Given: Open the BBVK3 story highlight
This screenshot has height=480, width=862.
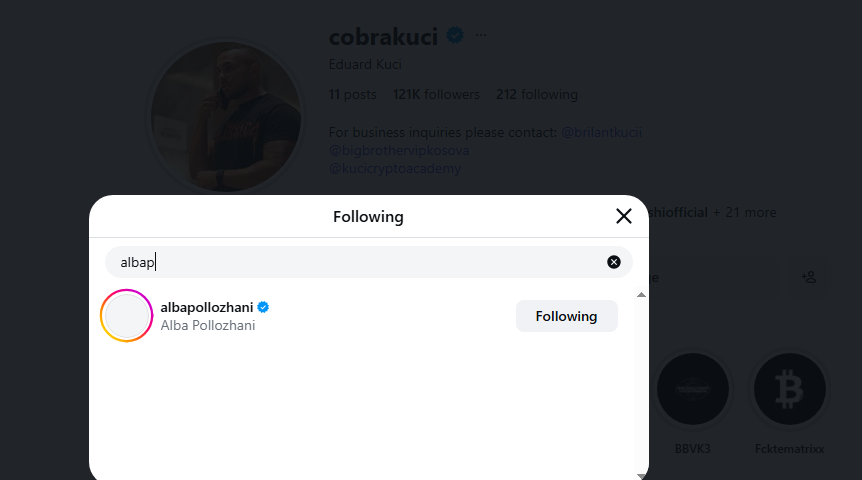Looking at the screenshot, I should (x=691, y=389).
